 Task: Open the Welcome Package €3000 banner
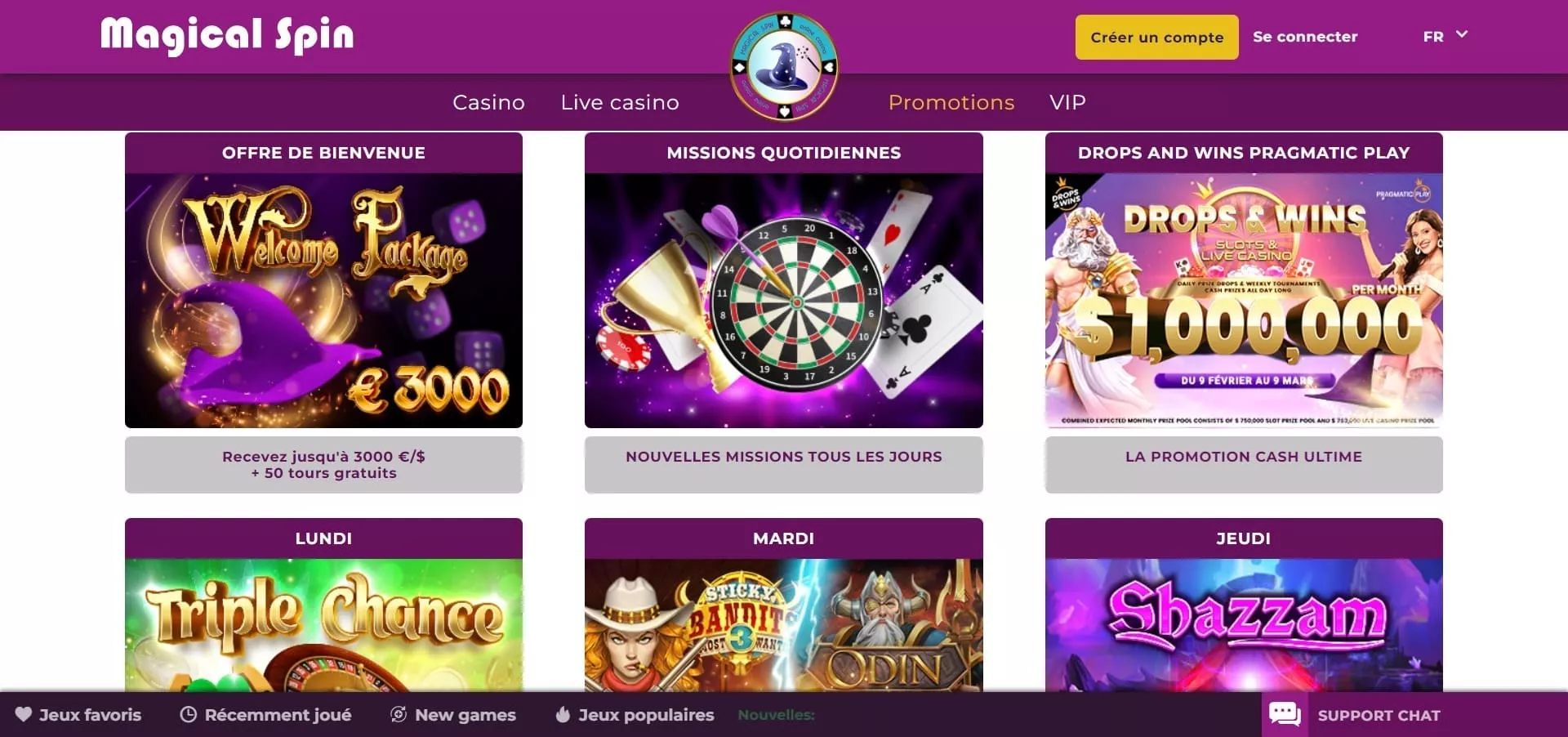[323, 300]
